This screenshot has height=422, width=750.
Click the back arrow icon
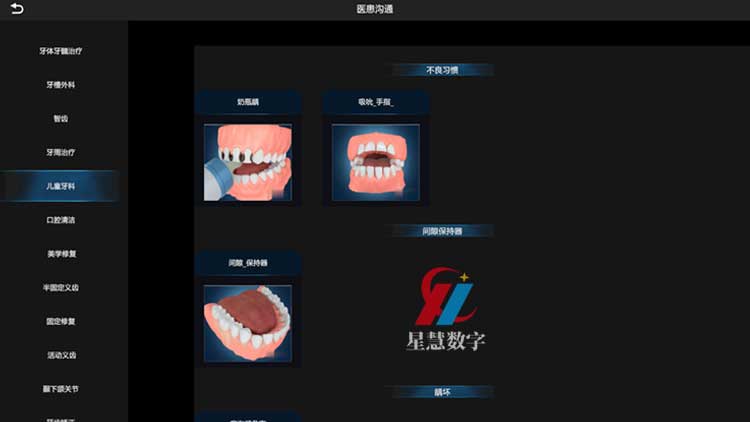(17, 9)
